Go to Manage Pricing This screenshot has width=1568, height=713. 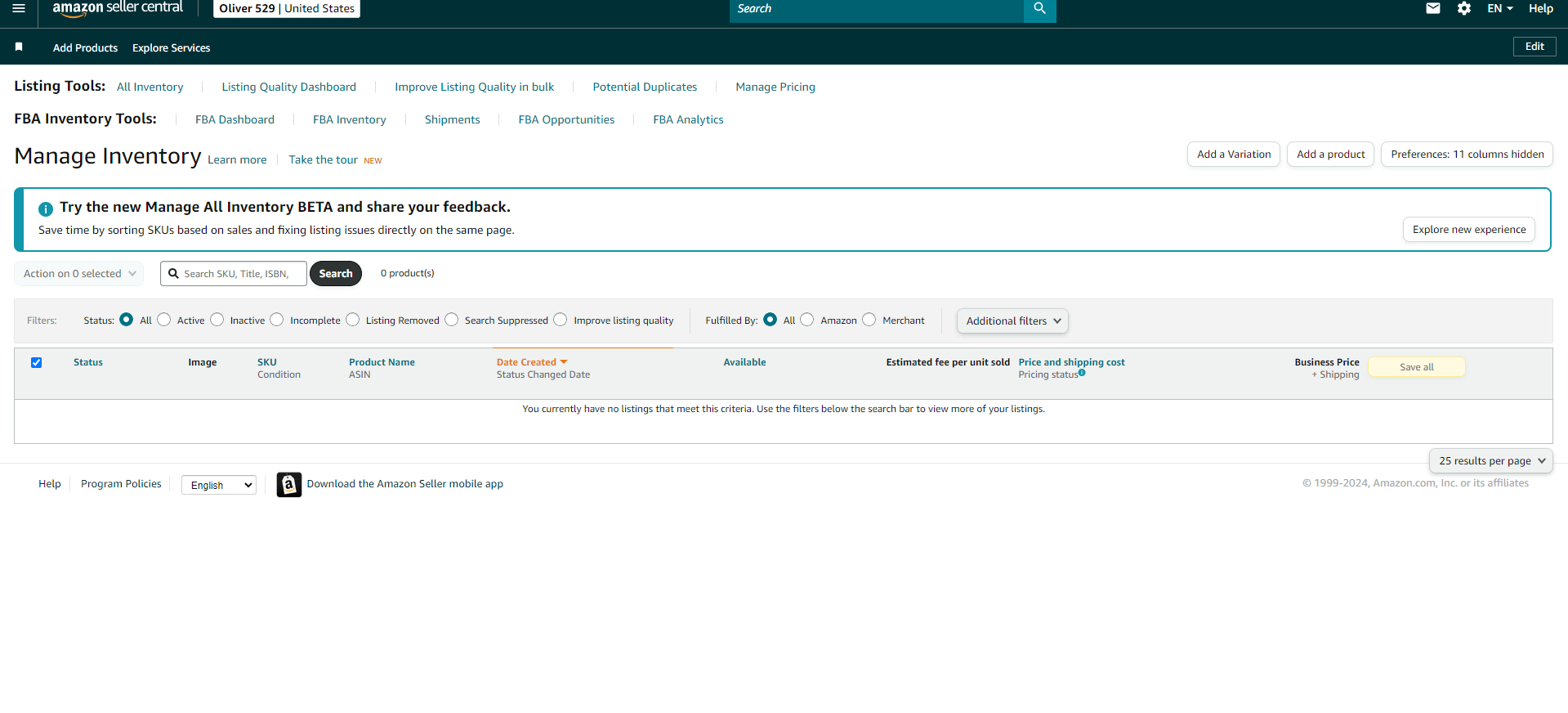tap(775, 87)
